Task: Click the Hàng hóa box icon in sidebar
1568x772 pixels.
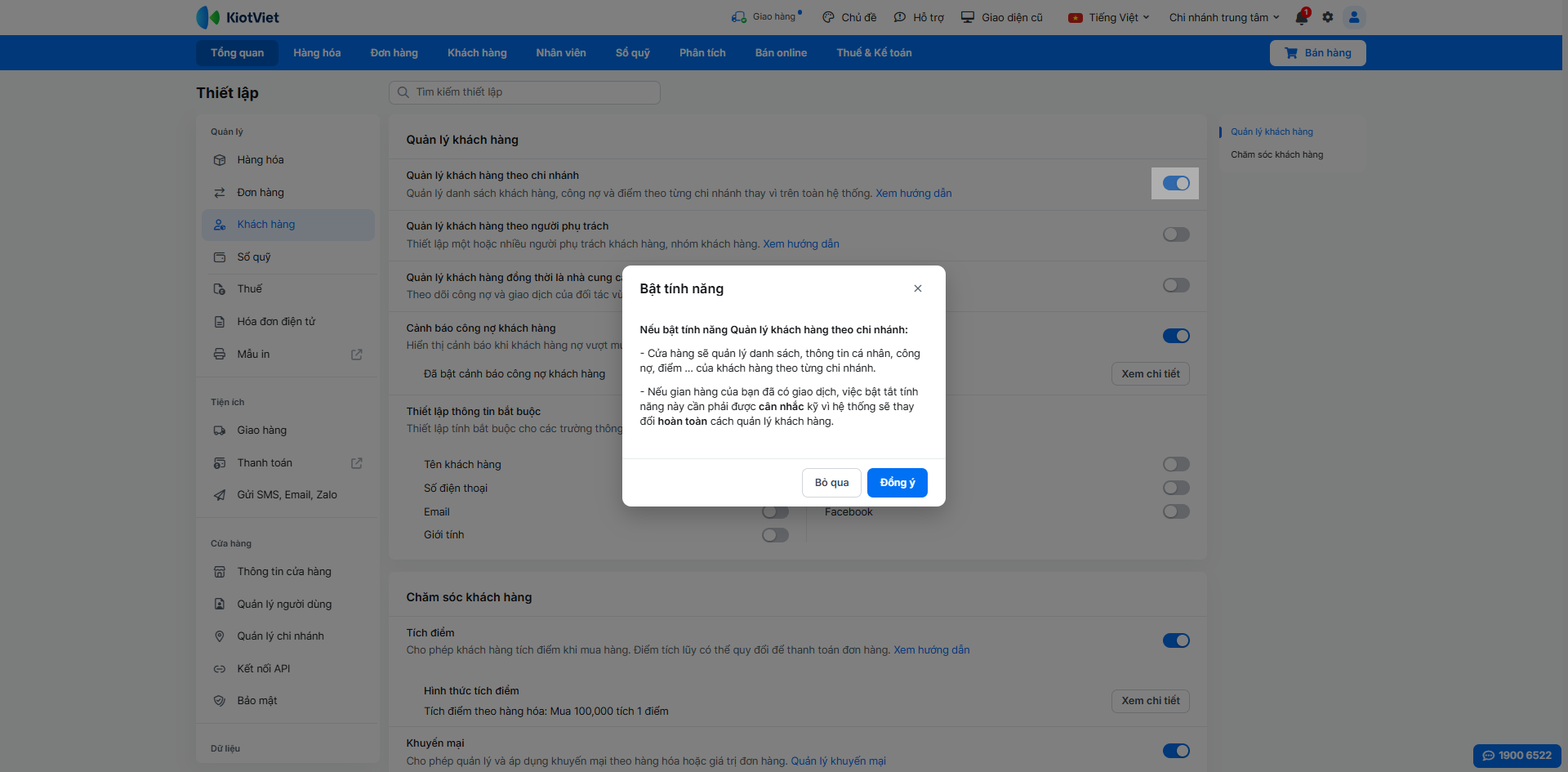Action: pos(220,160)
